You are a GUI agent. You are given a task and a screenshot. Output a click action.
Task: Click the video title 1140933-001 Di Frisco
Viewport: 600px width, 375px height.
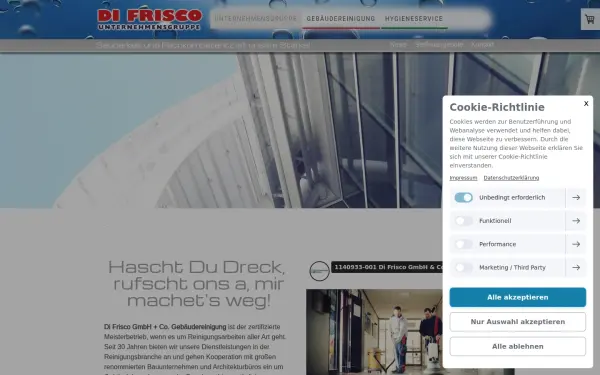coord(388,267)
